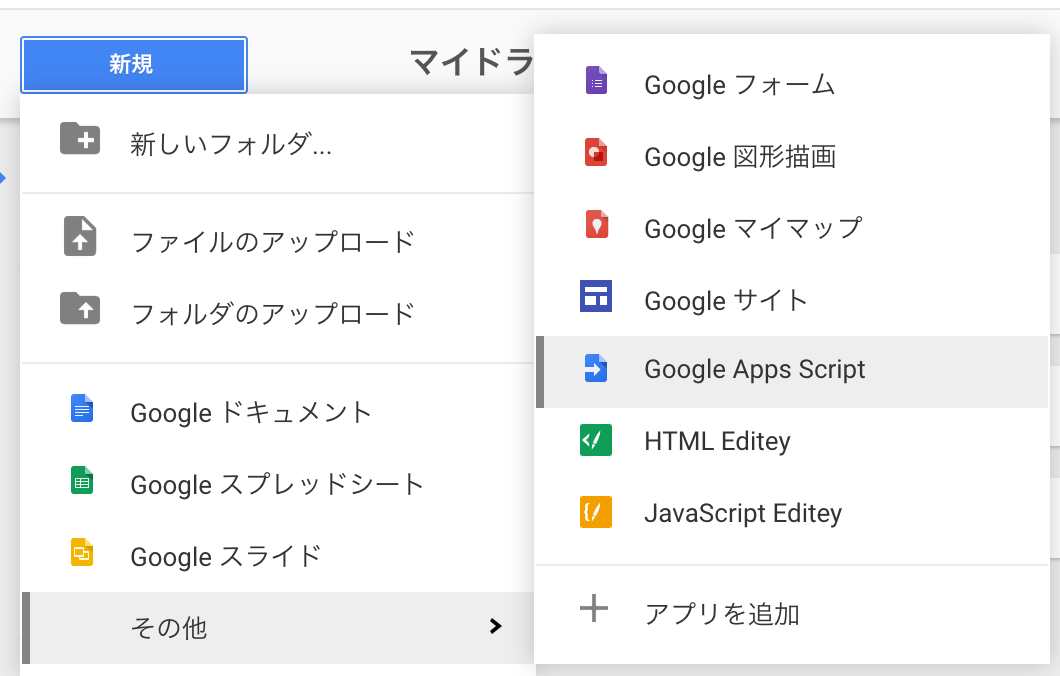Click the blue 新規 button

pos(134,65)
